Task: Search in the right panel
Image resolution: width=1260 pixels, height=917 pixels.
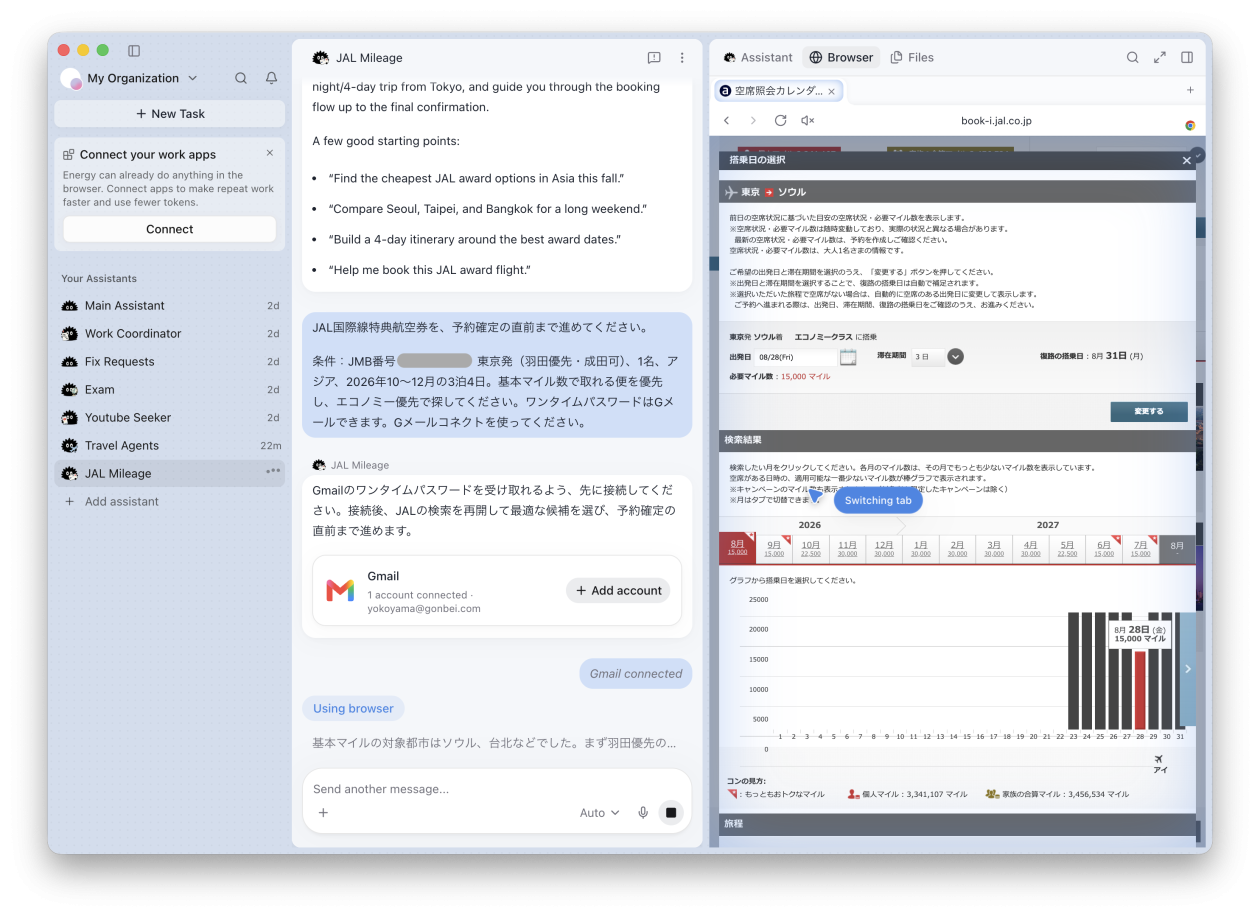Action: click(1133, 57)
